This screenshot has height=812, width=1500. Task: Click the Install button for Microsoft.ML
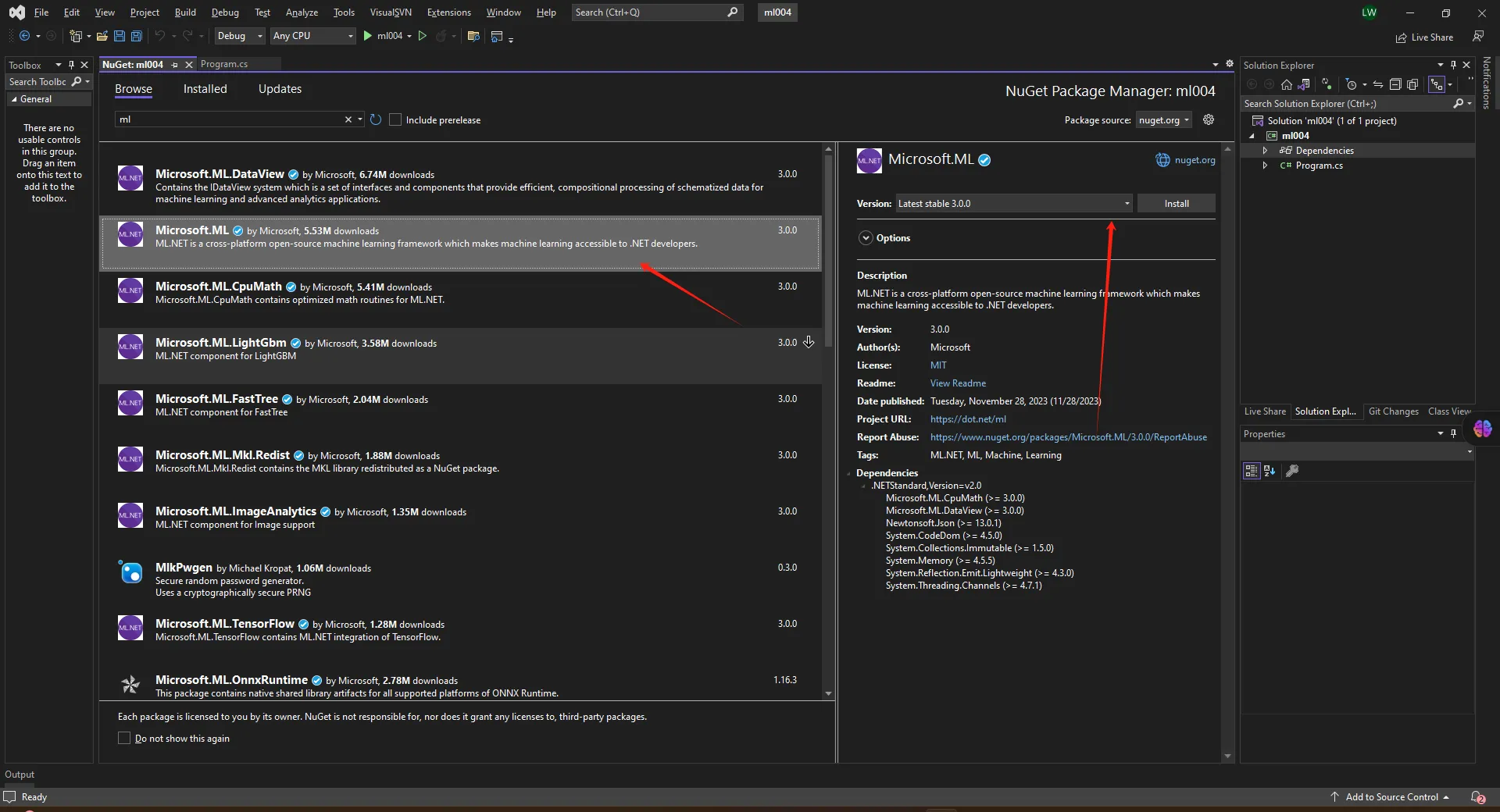[x=1176, y=203]
